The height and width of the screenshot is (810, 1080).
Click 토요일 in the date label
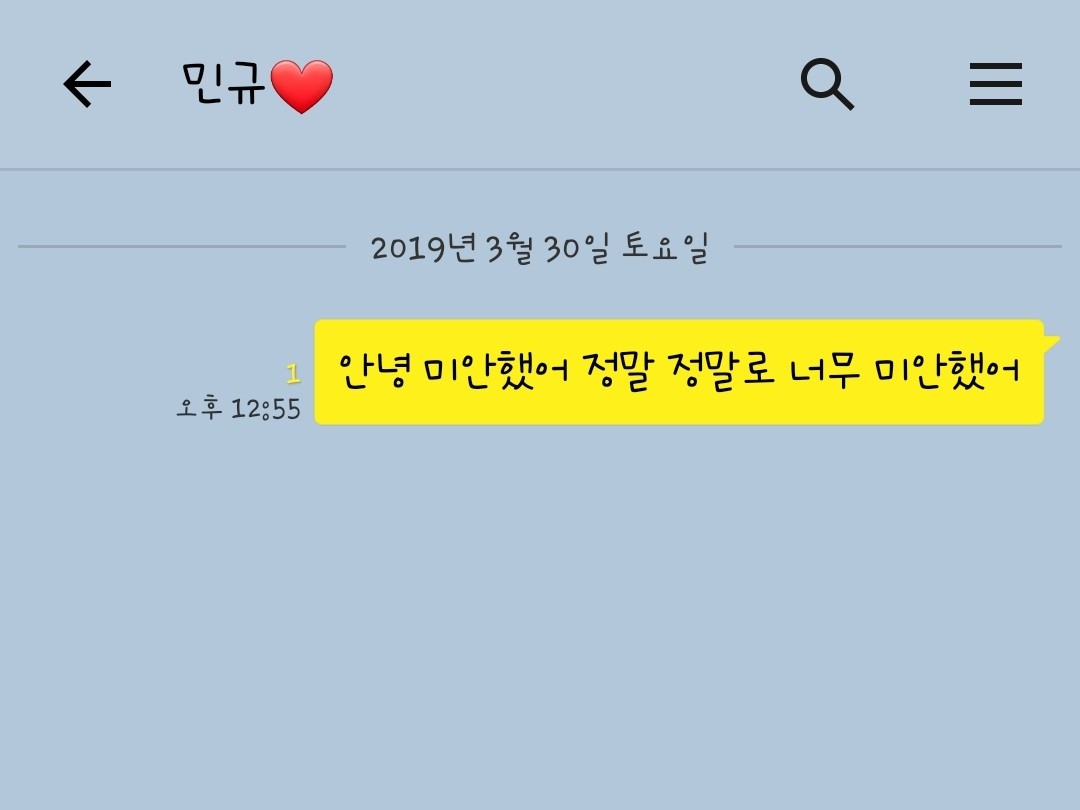pyautogui.click(x=665, y=248)
